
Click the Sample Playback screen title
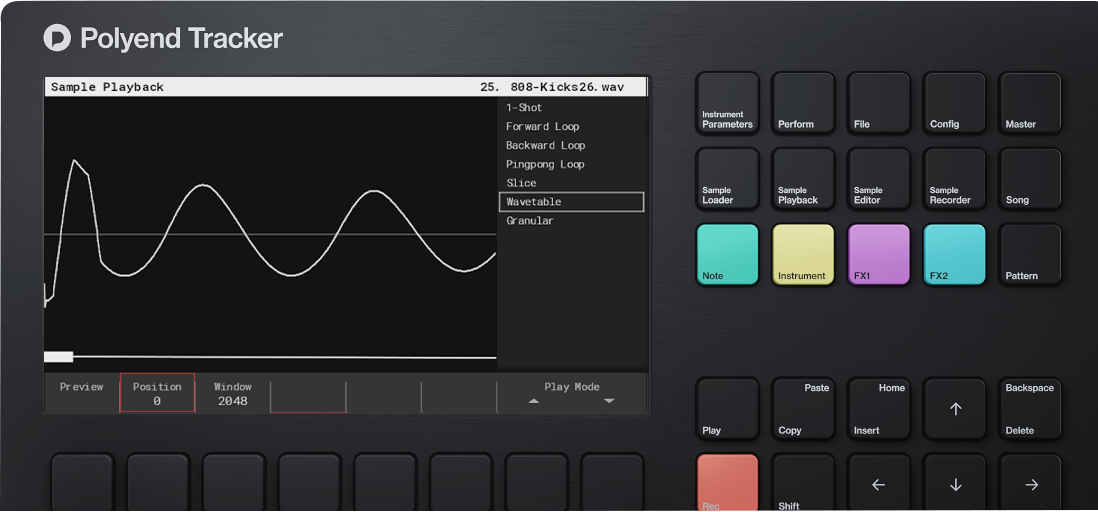107,88
